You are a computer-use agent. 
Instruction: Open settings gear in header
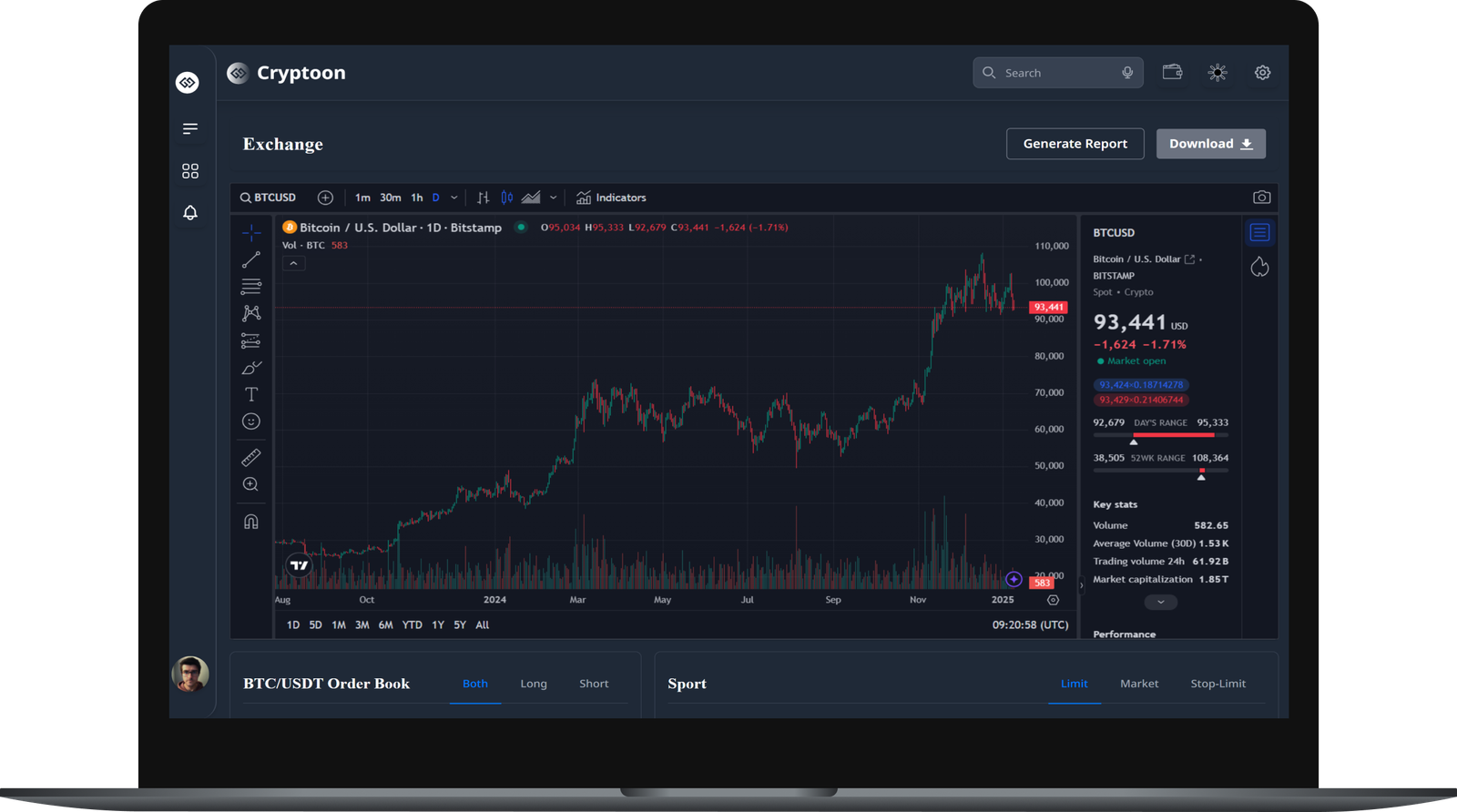pyautogui.click(x=1262, y=72)
